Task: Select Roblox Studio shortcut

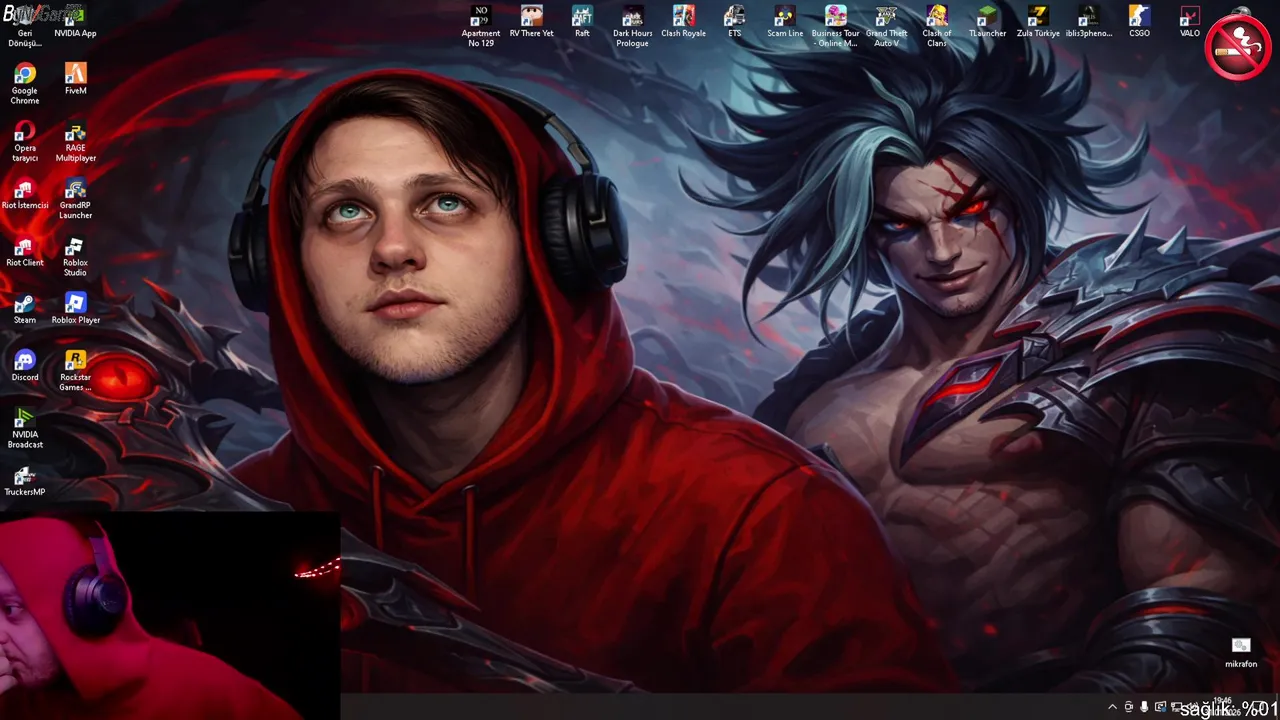Action: 75,256
